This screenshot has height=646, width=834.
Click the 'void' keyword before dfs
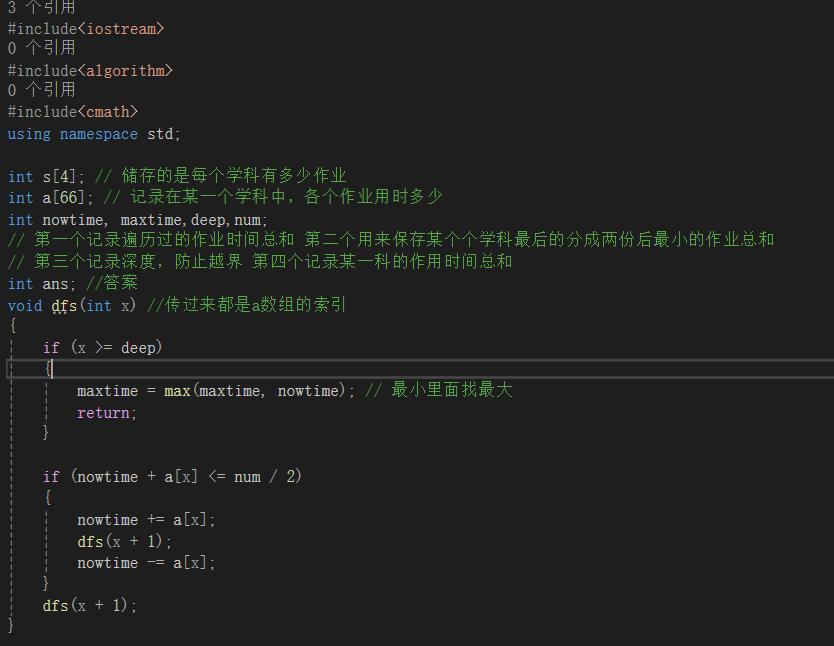point(25,306)
